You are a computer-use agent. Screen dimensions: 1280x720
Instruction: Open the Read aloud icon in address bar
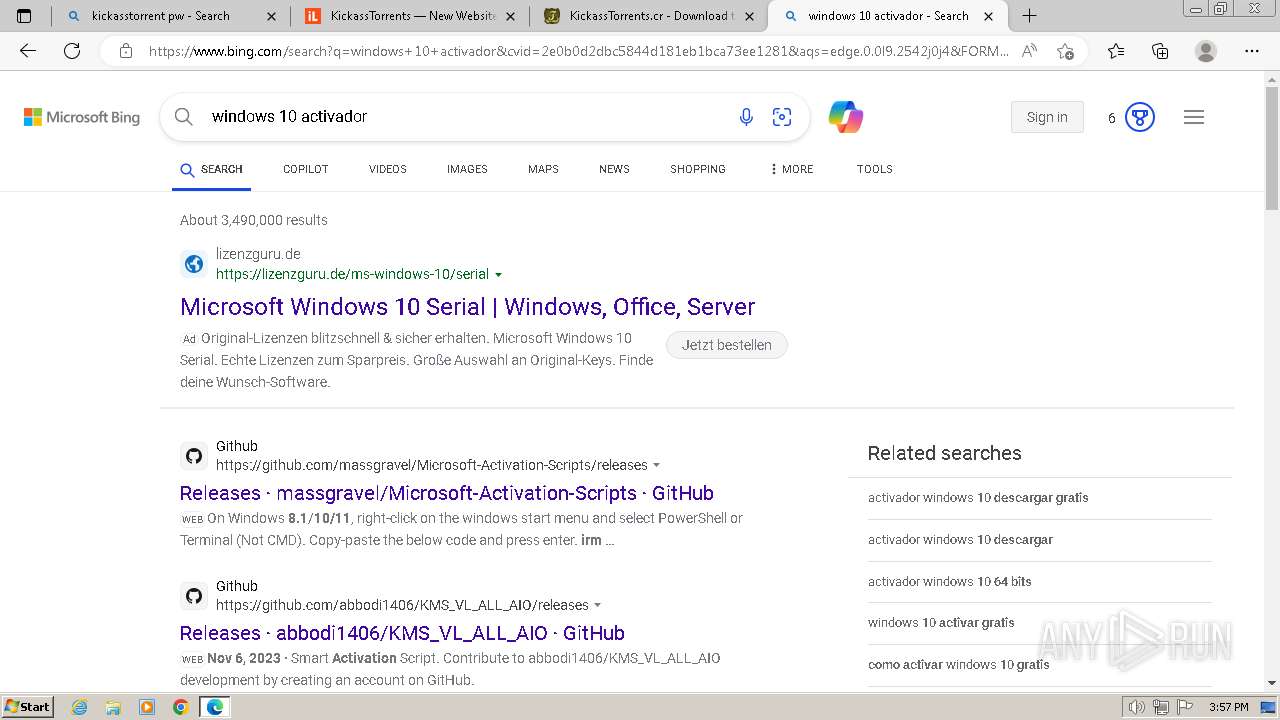click(1029, 51)
